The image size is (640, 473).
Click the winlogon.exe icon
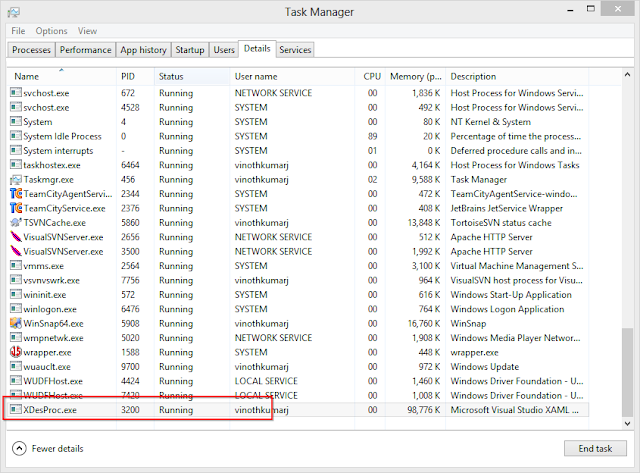pos(16,309)
